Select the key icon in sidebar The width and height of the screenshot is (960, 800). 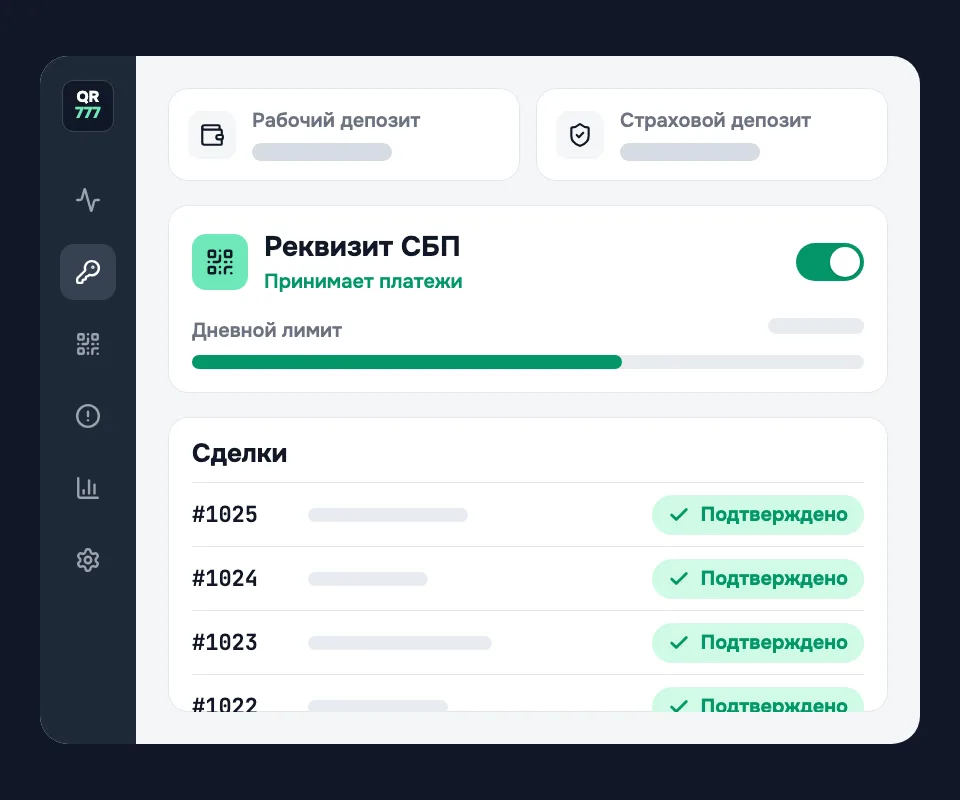click(x=88, y=272)
